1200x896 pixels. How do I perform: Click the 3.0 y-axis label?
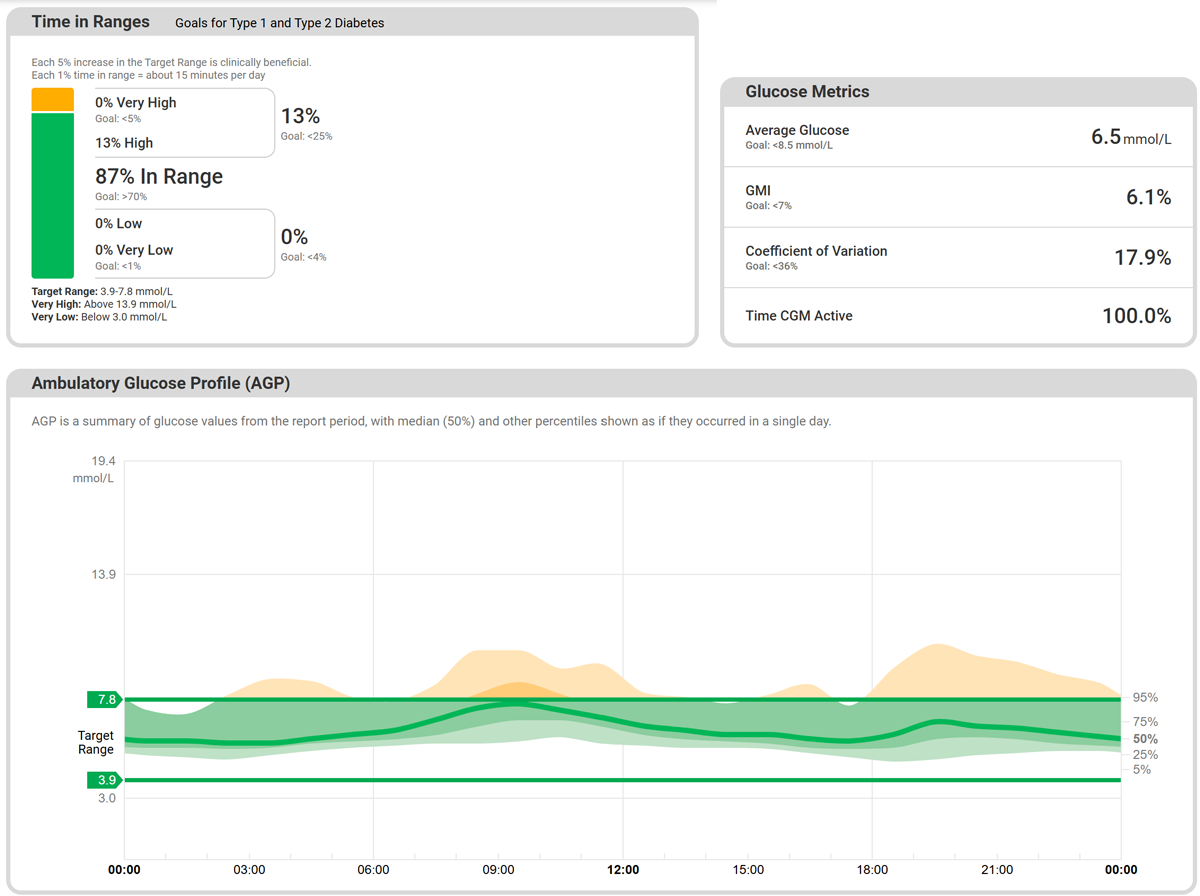click(x=106, y=798)
